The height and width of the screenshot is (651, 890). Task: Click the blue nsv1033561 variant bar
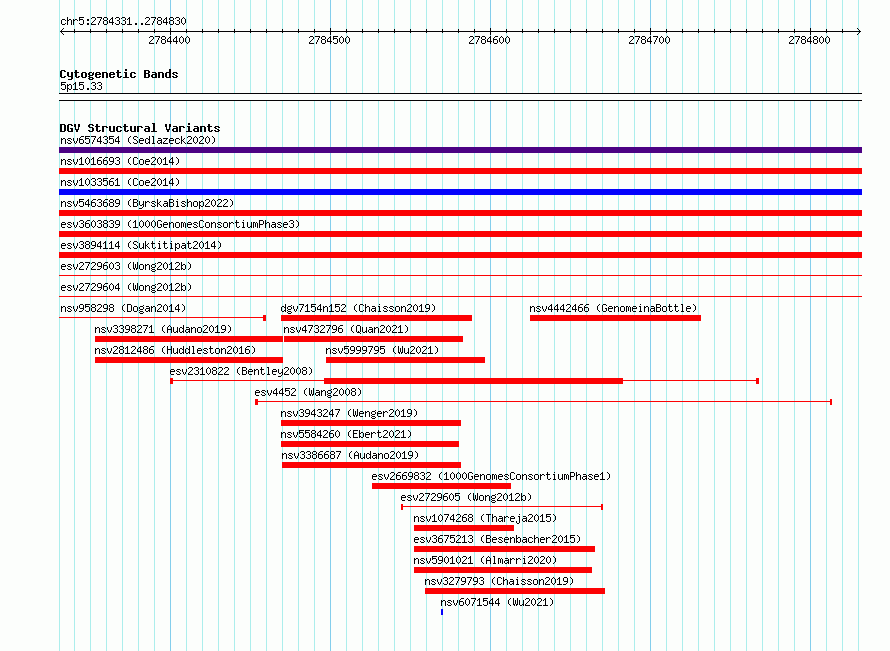[x=460, y=192]
